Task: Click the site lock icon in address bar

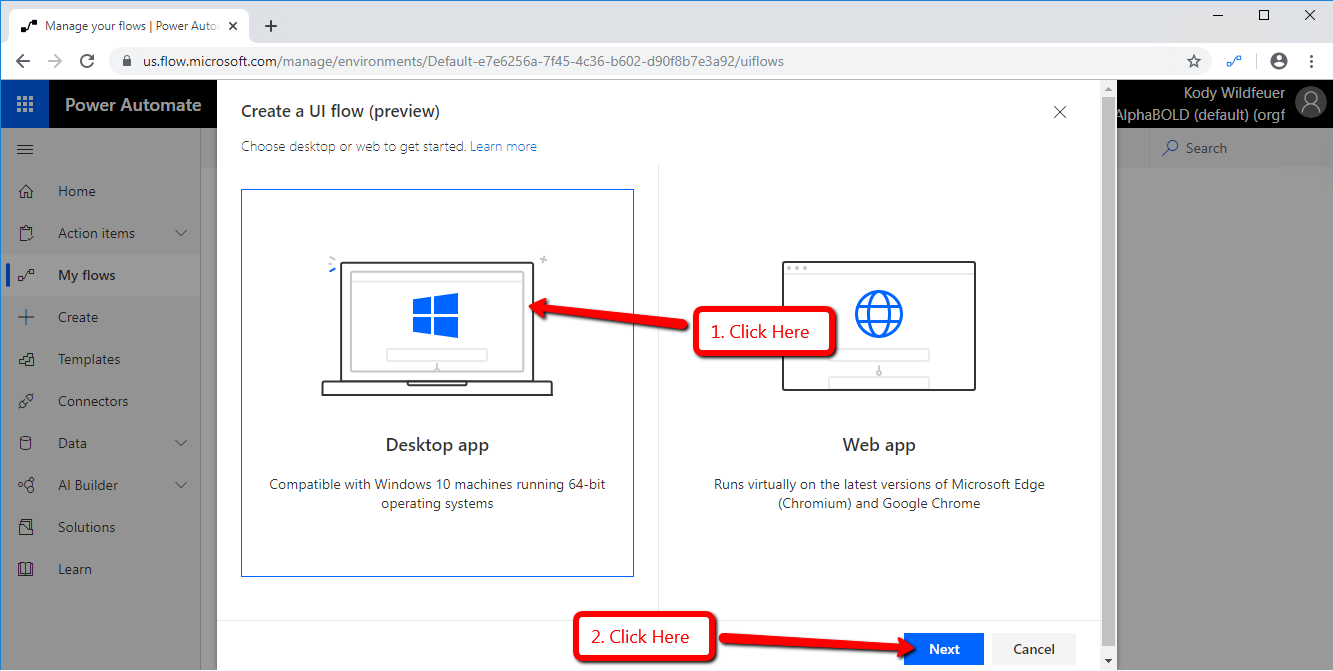Action: pos(126,61)
